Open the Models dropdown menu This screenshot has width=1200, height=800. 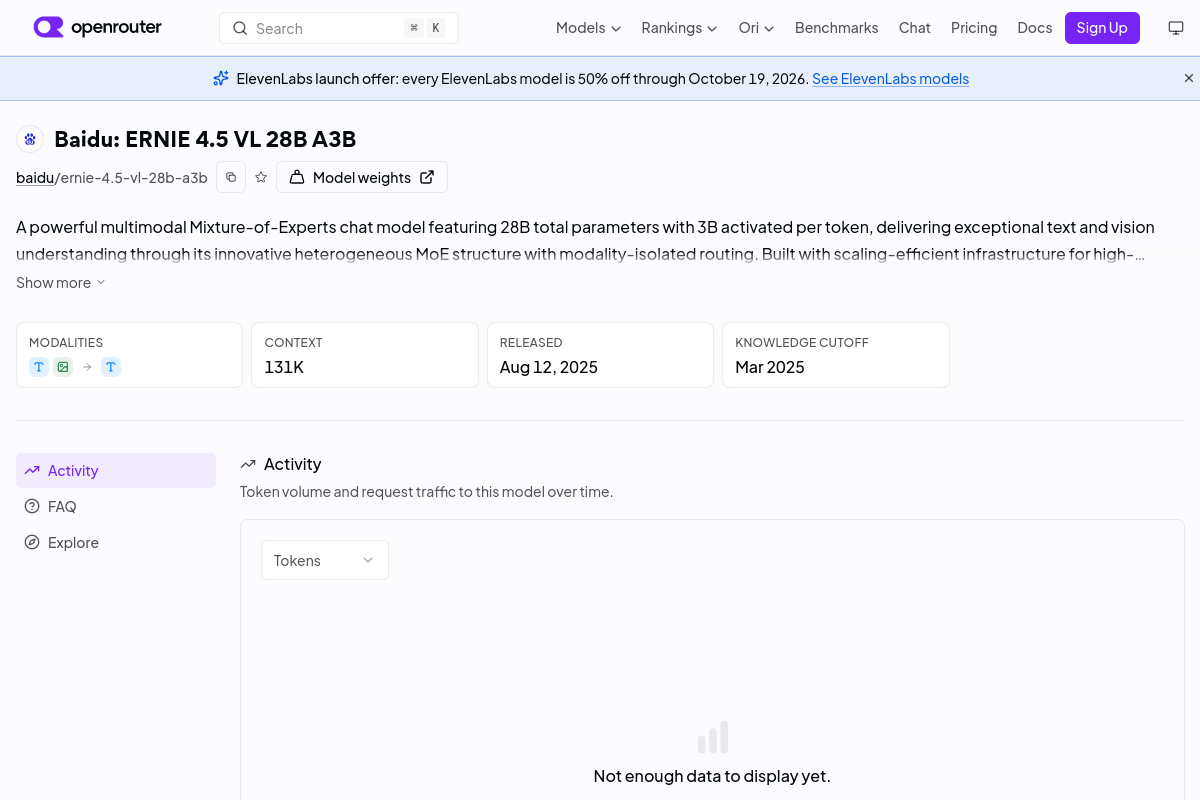click(588, 28)
